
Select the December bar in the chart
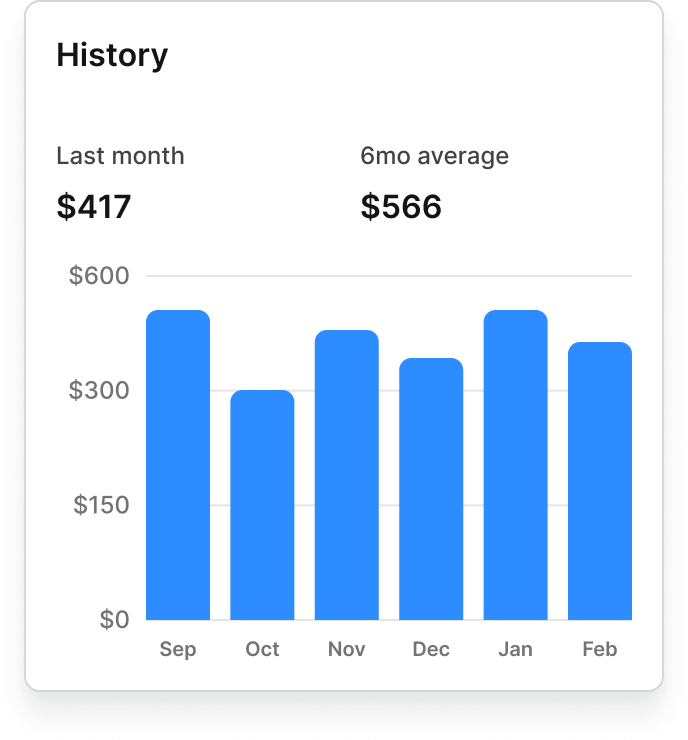tap(431, 489)
